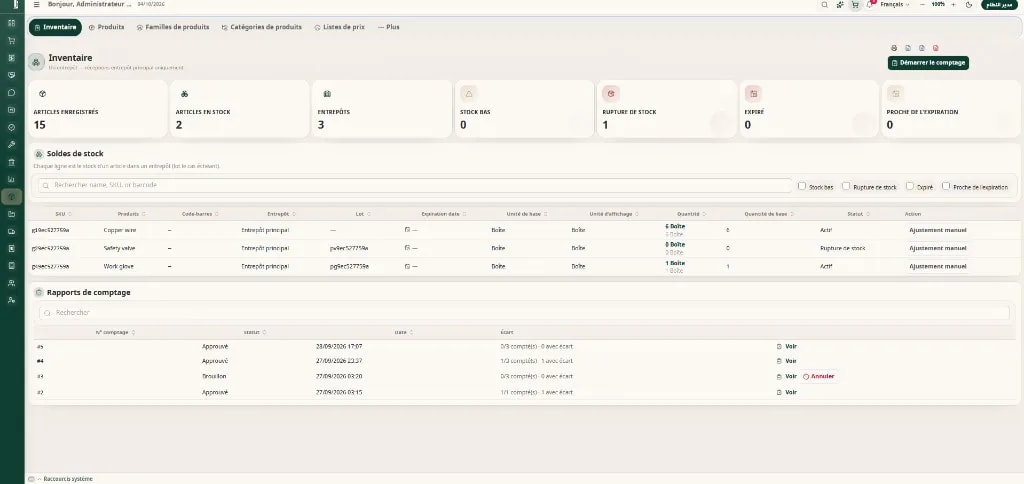Click the Safety valve product cell

pyautogui.click(x=121, y=248)
